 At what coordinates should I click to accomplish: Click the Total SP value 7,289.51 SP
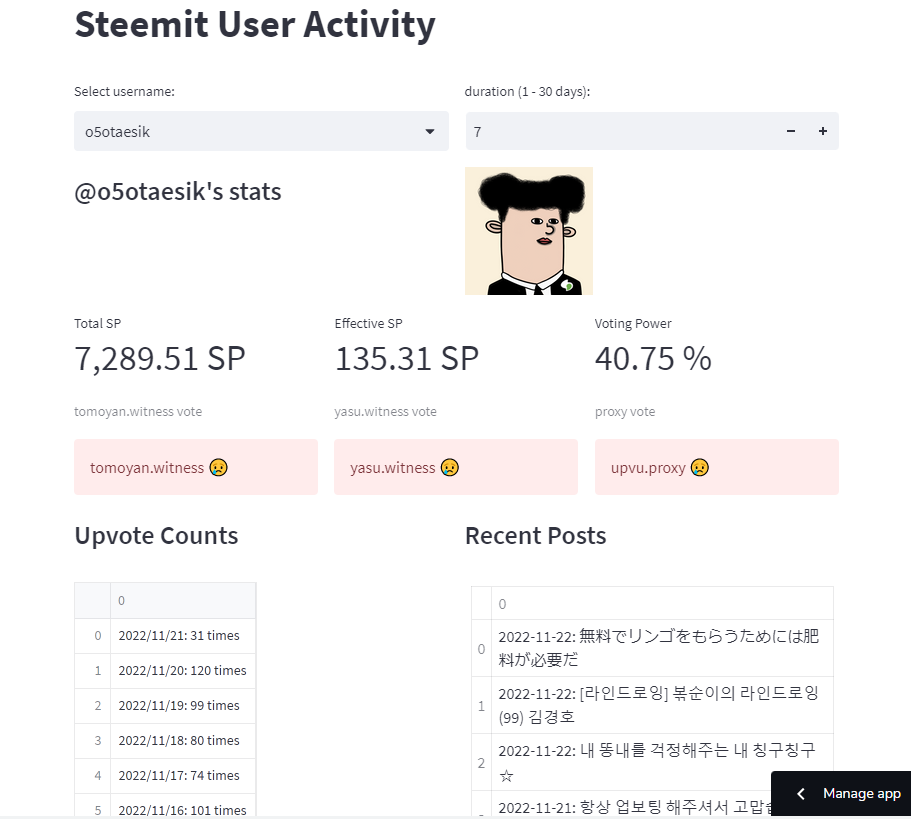point(160,358)
